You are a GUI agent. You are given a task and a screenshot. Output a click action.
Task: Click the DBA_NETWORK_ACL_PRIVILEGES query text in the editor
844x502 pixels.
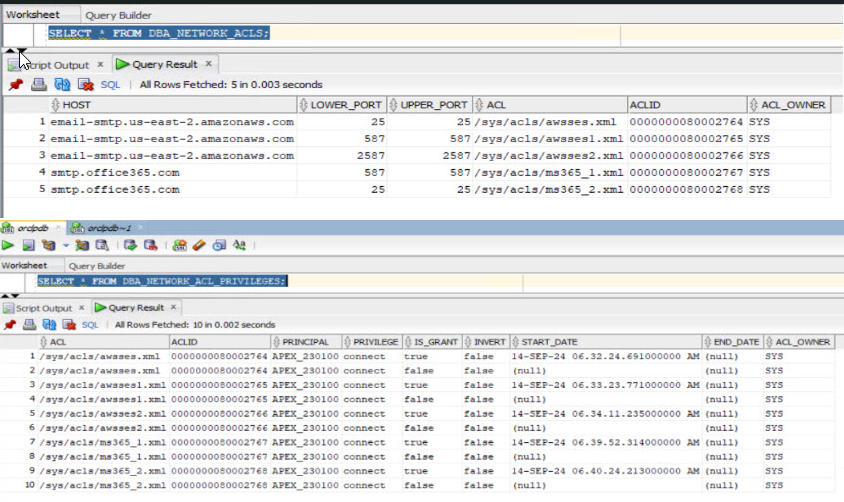(161, 281)
